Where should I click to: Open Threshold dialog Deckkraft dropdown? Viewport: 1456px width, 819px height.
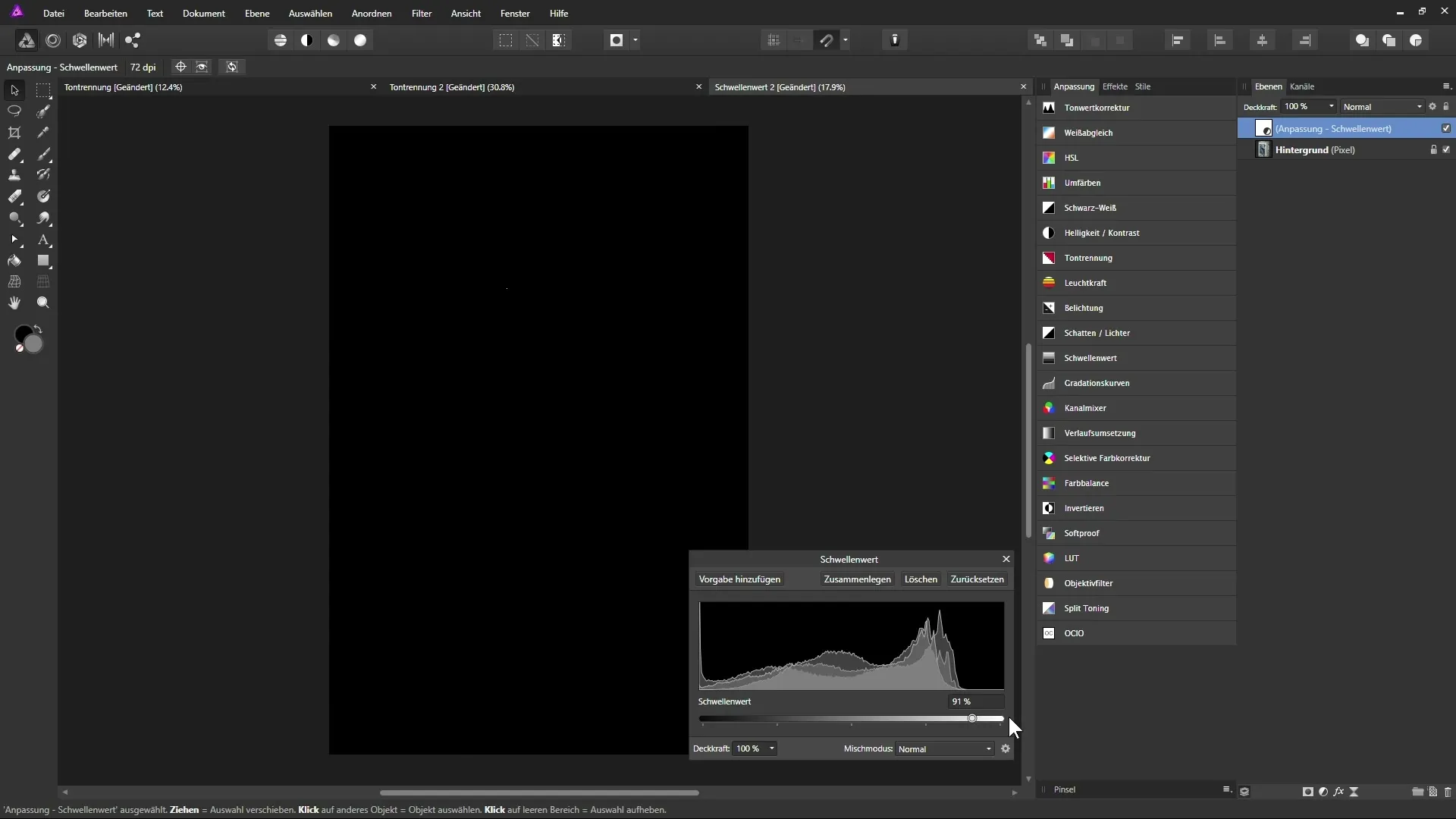point(772,748)
